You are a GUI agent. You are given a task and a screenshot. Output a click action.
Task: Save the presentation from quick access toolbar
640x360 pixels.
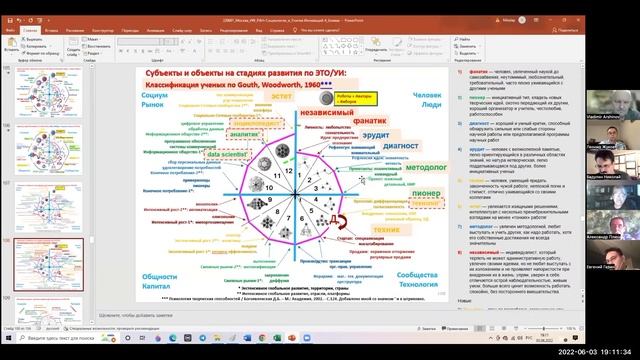click(10, 20)
